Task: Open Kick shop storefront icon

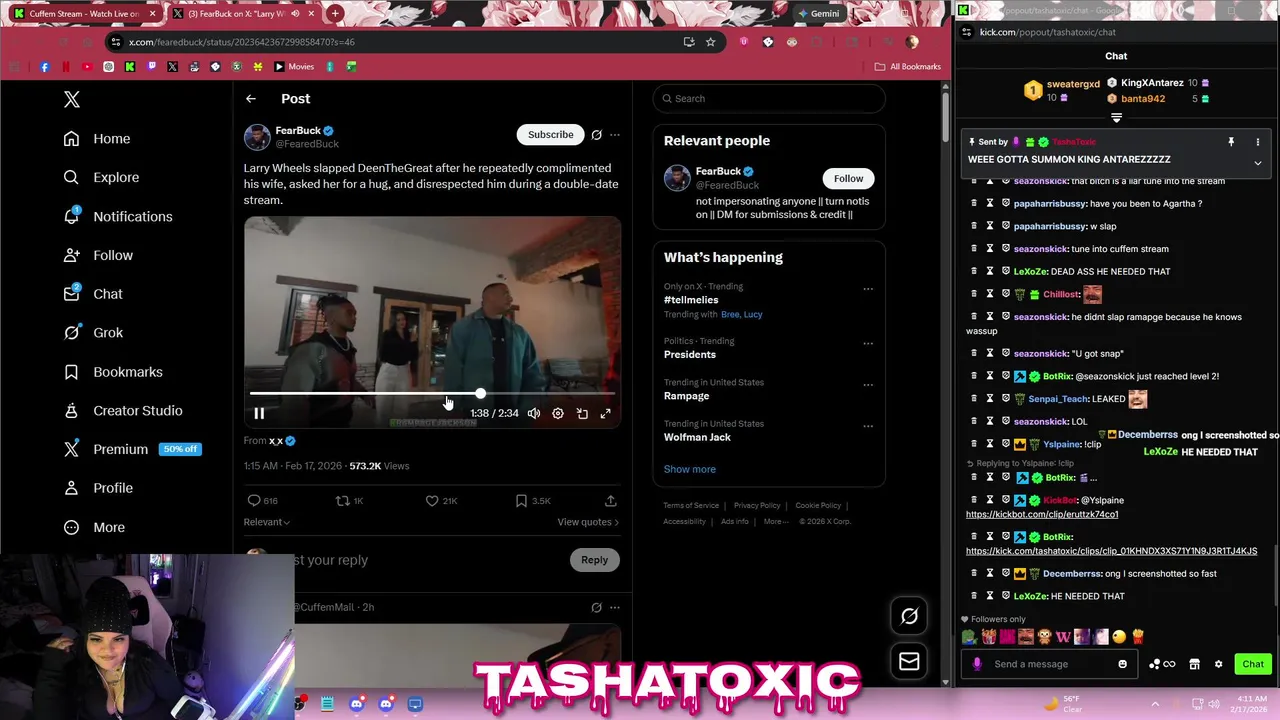Action: (1195, 664)
